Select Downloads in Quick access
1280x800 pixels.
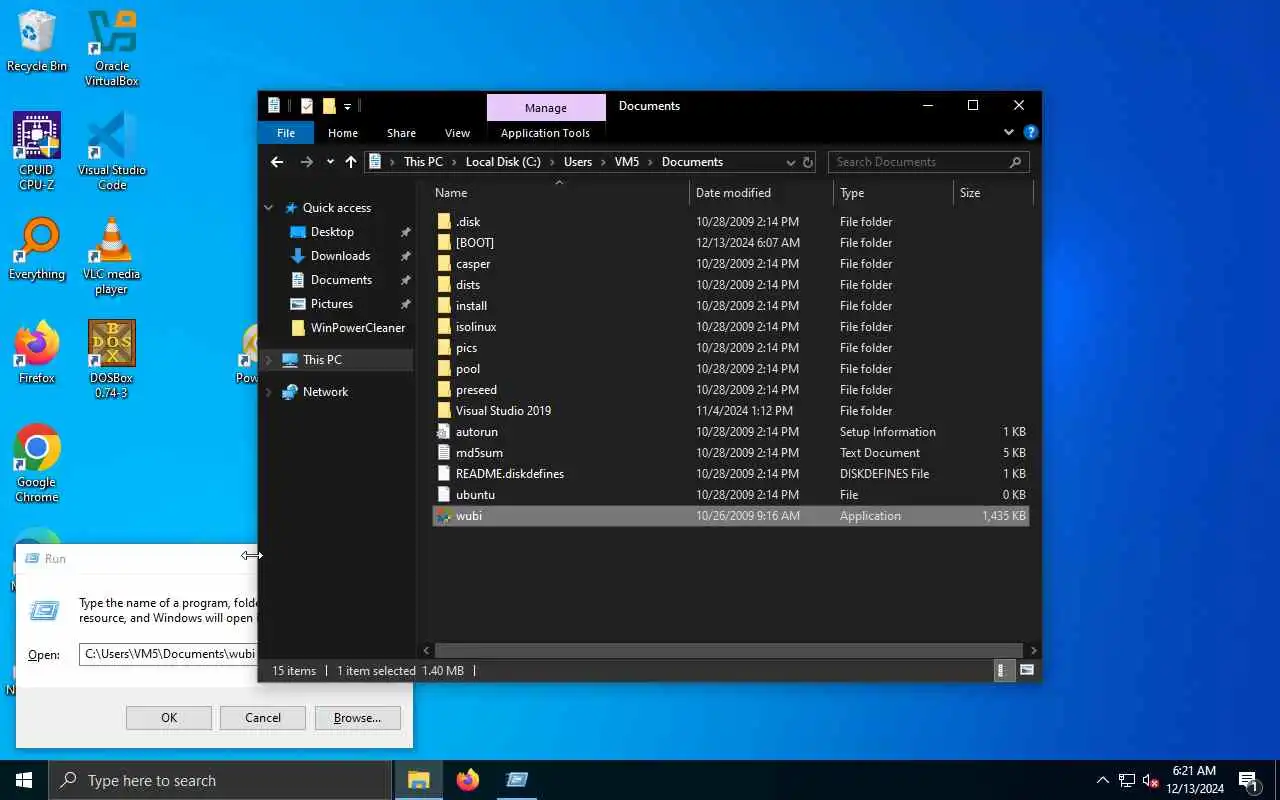[x=340, y=256]
